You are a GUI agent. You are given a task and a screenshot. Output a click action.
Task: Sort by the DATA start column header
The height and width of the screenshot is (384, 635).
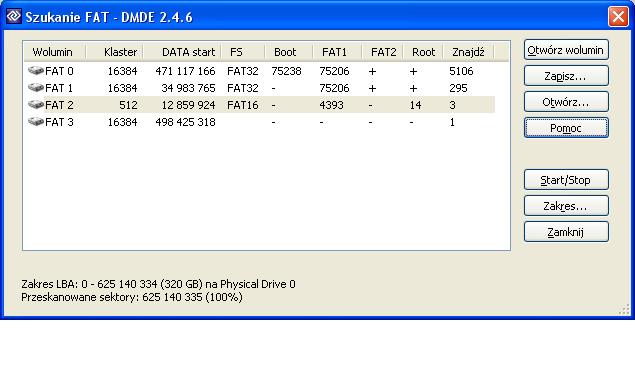[x=182, y=52]
